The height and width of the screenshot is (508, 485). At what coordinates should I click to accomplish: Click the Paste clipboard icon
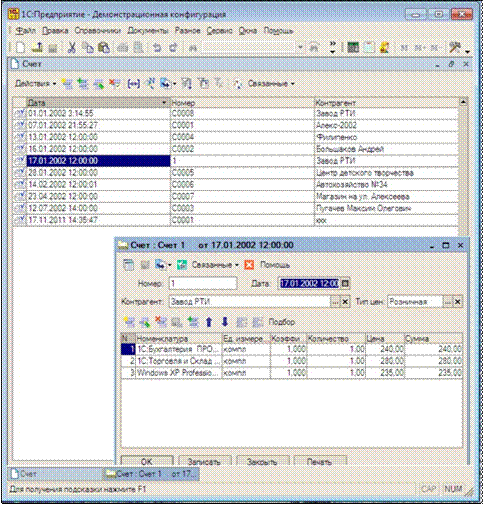(104, 48)
